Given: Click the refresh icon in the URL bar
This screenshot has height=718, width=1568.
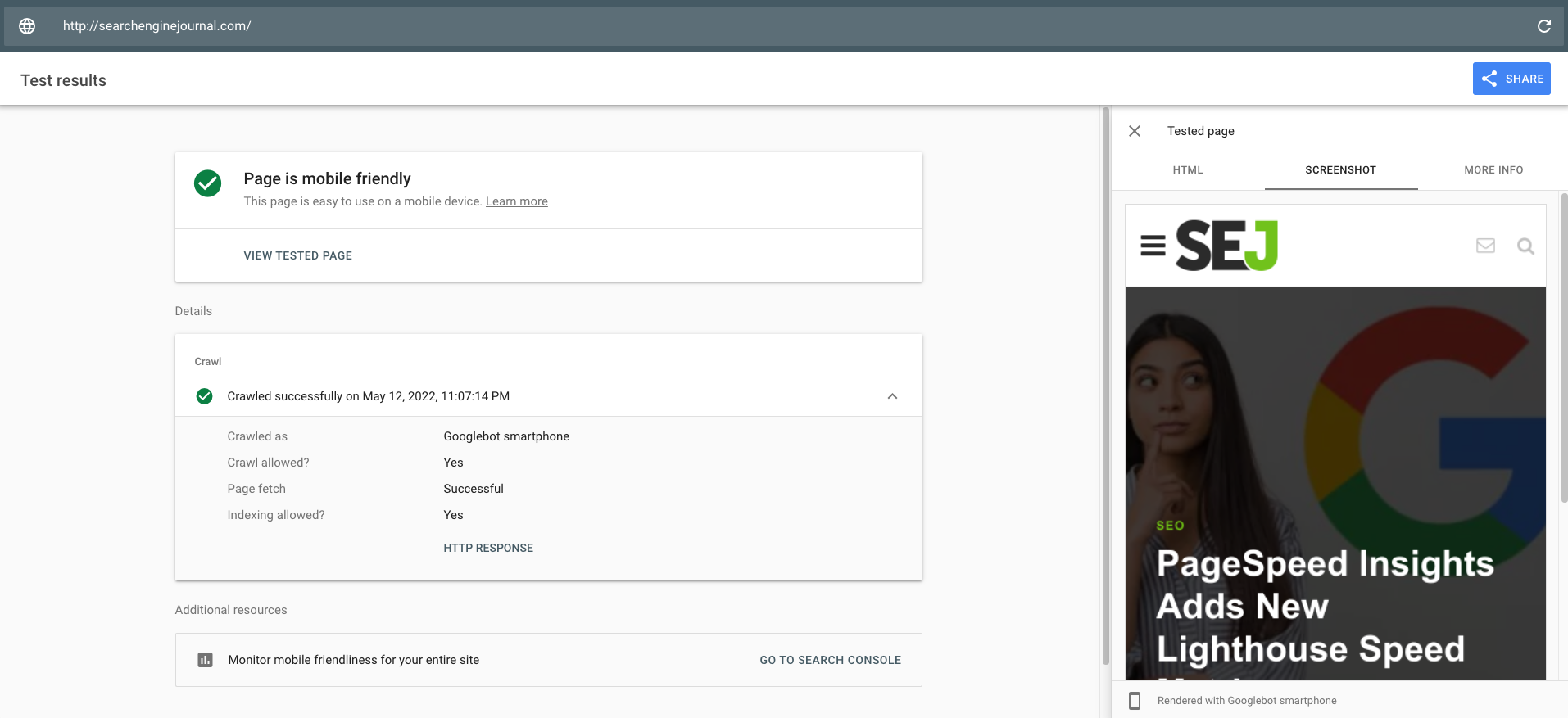Looking at the screenshot, I should pyautogui.click(x=1543, y=26).
